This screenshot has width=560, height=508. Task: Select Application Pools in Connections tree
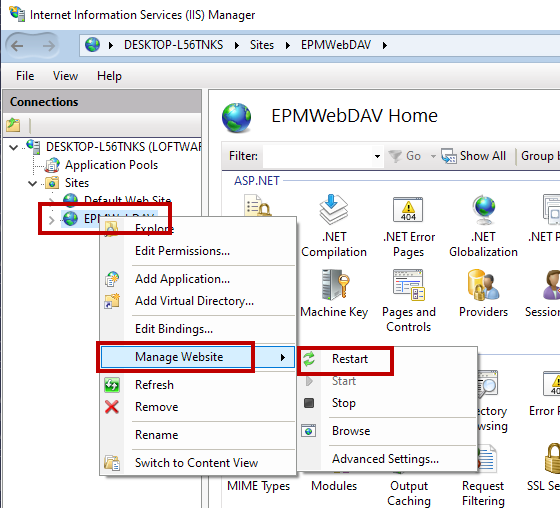point(111,165)
